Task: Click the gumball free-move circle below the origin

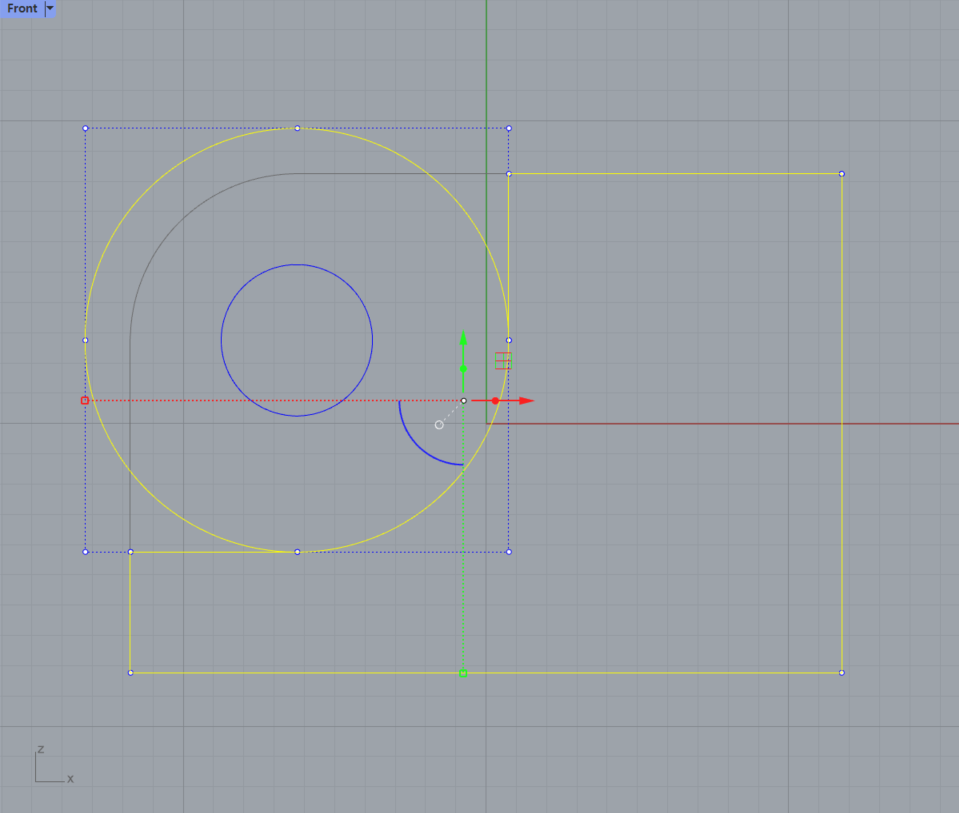Action: click(439, 425)
